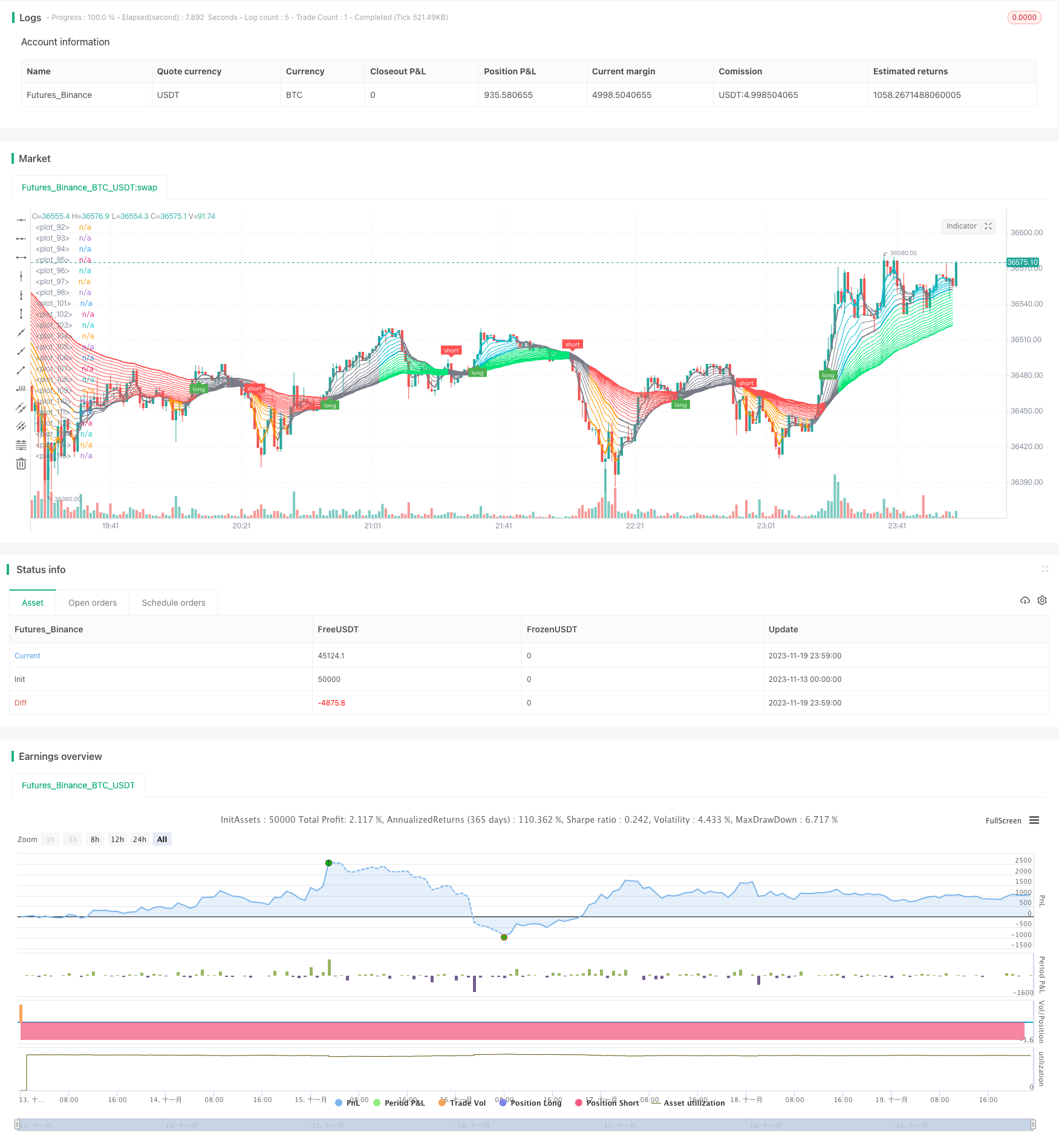This screenshot has height=1148, width=1059.
Task: Toggle fullscreen icon of Status info panel
Action: [1044, 569]
